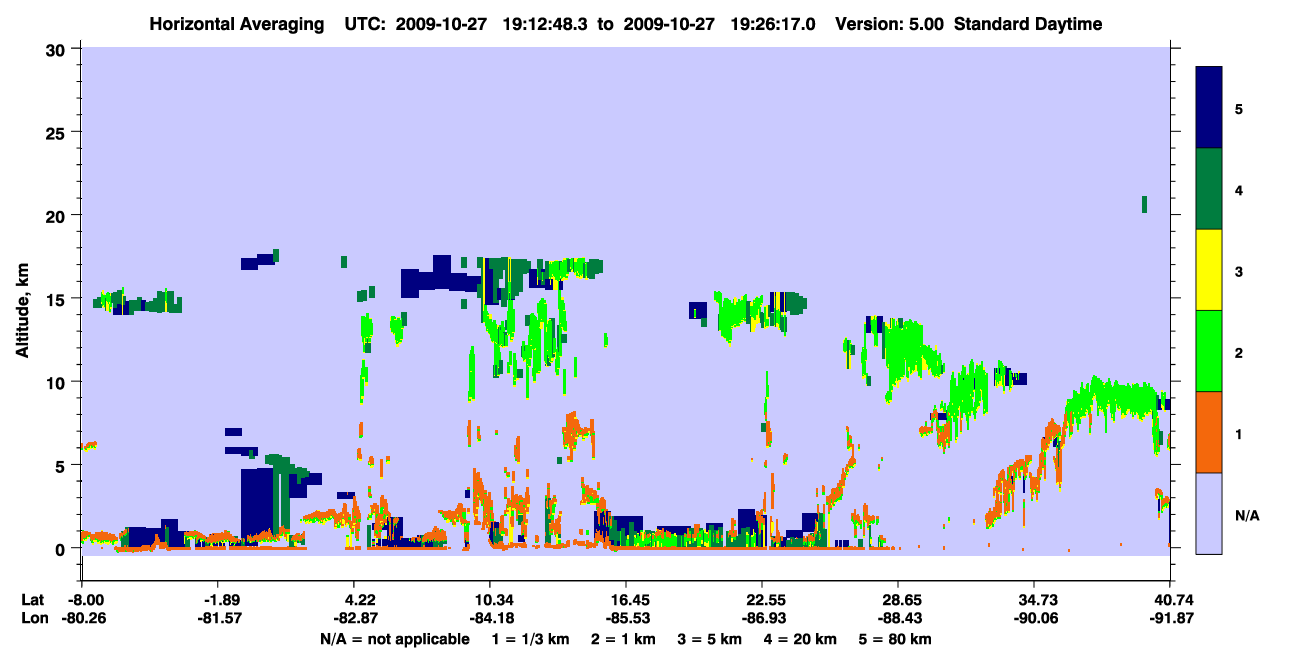Click legend text '2 = 1 km'

pos(622,639)
